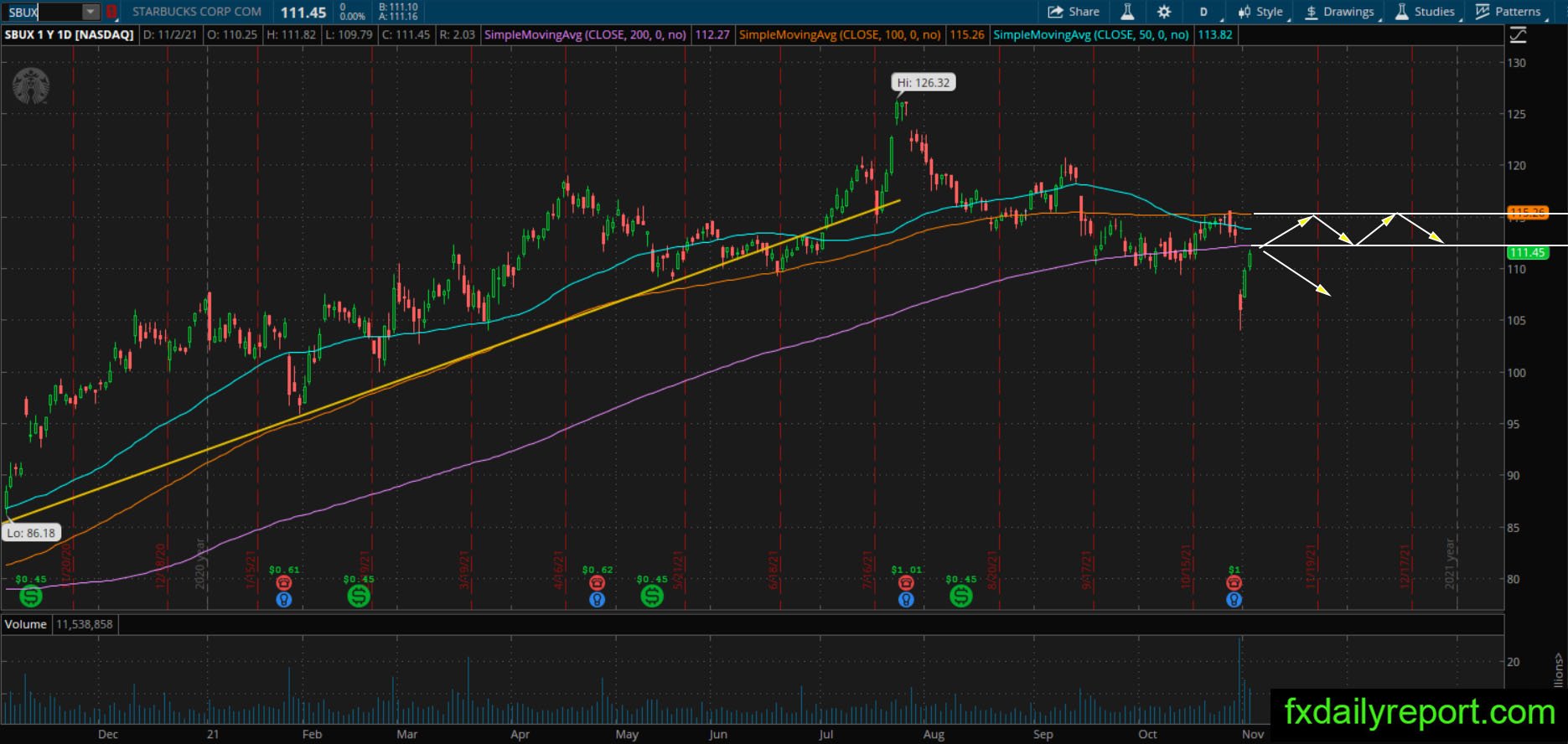The width and height of the screenshot is (1568, 744).
Task: Click the STARBUCKS CORP COM description
Action: (x=197, y=12)
